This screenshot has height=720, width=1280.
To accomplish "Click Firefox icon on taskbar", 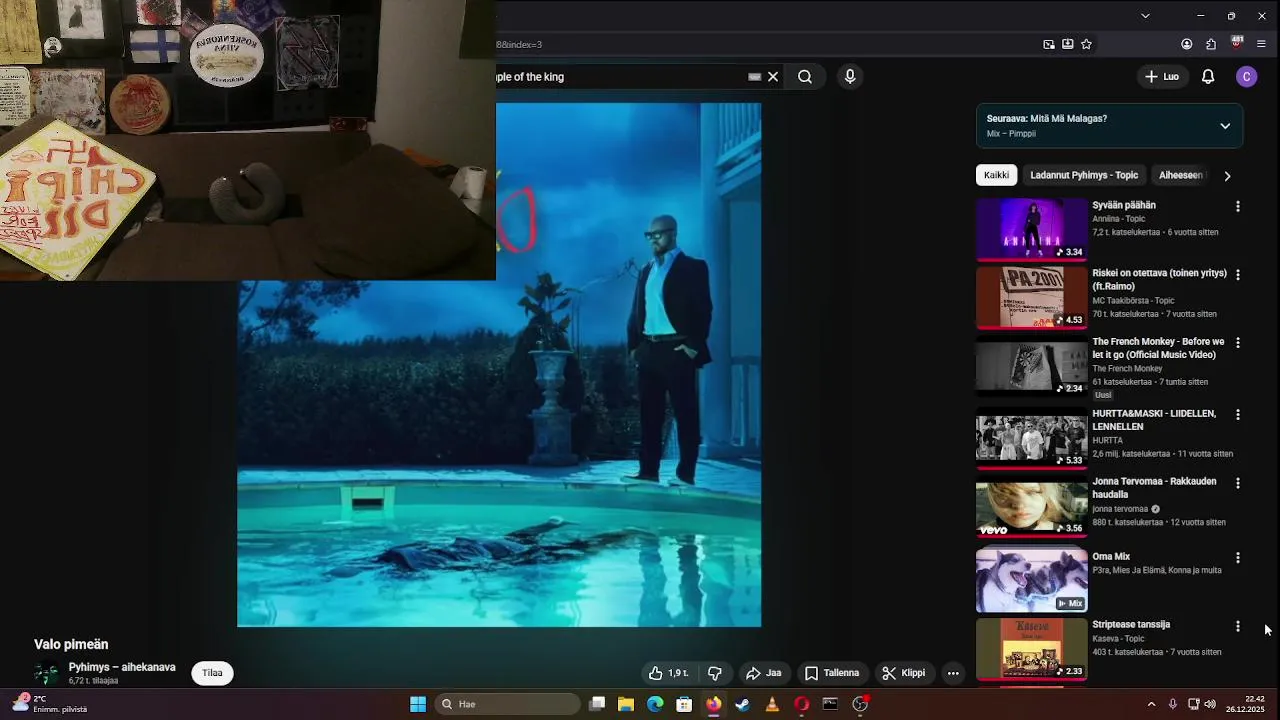I will [x=713, y=704].
